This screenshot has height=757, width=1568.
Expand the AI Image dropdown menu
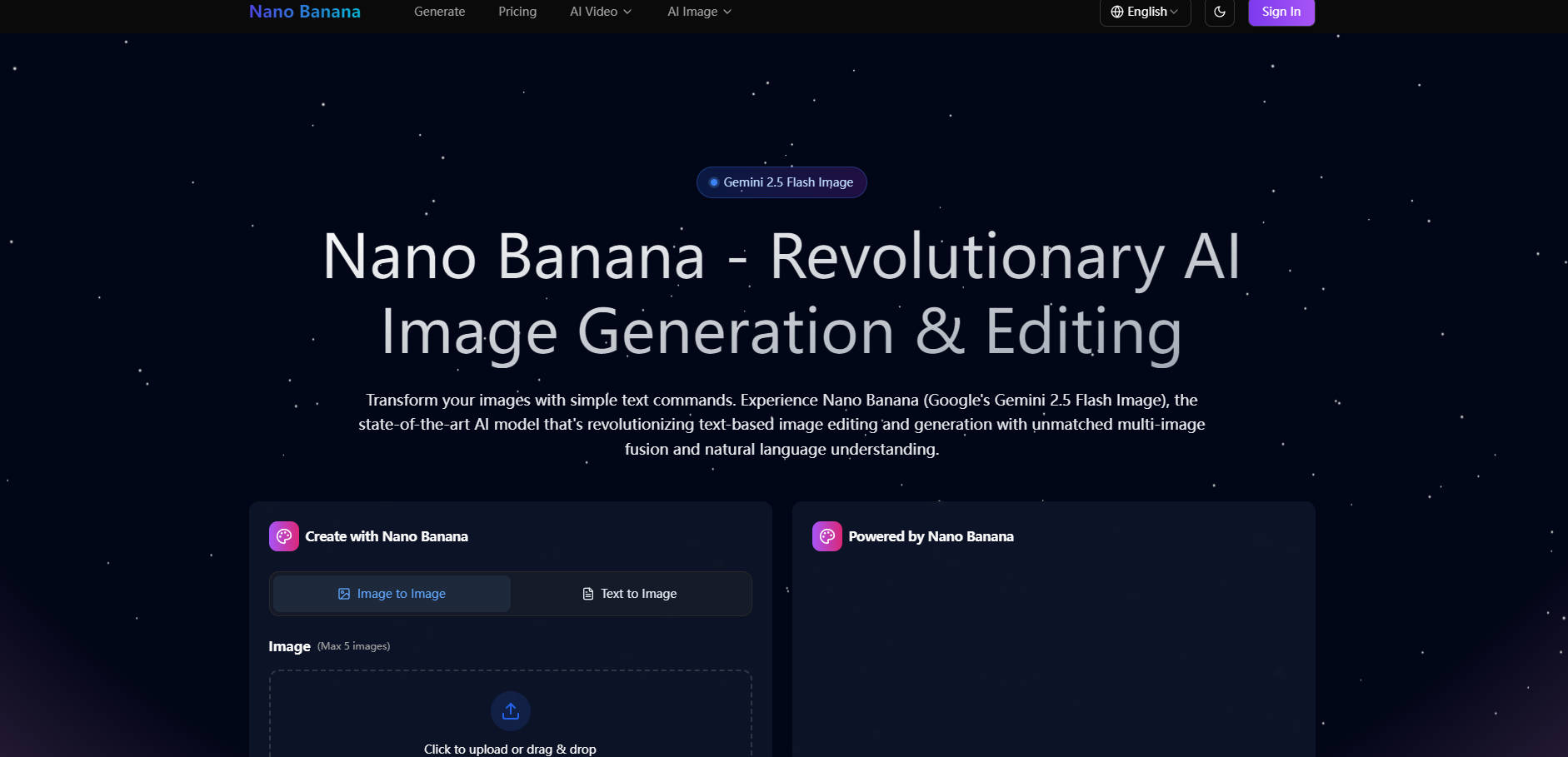698,11
